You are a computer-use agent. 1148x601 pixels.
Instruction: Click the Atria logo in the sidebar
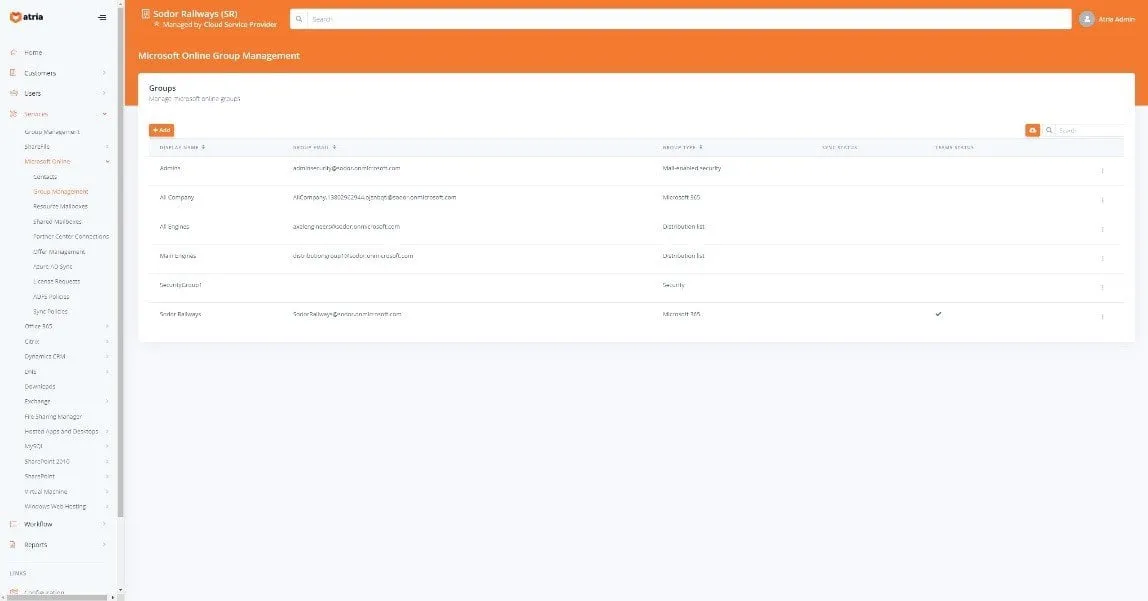tap(25, 17)
